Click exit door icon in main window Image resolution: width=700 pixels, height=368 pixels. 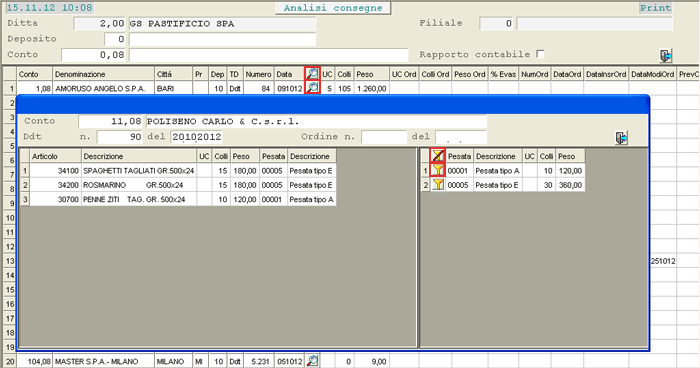point(666,56)
